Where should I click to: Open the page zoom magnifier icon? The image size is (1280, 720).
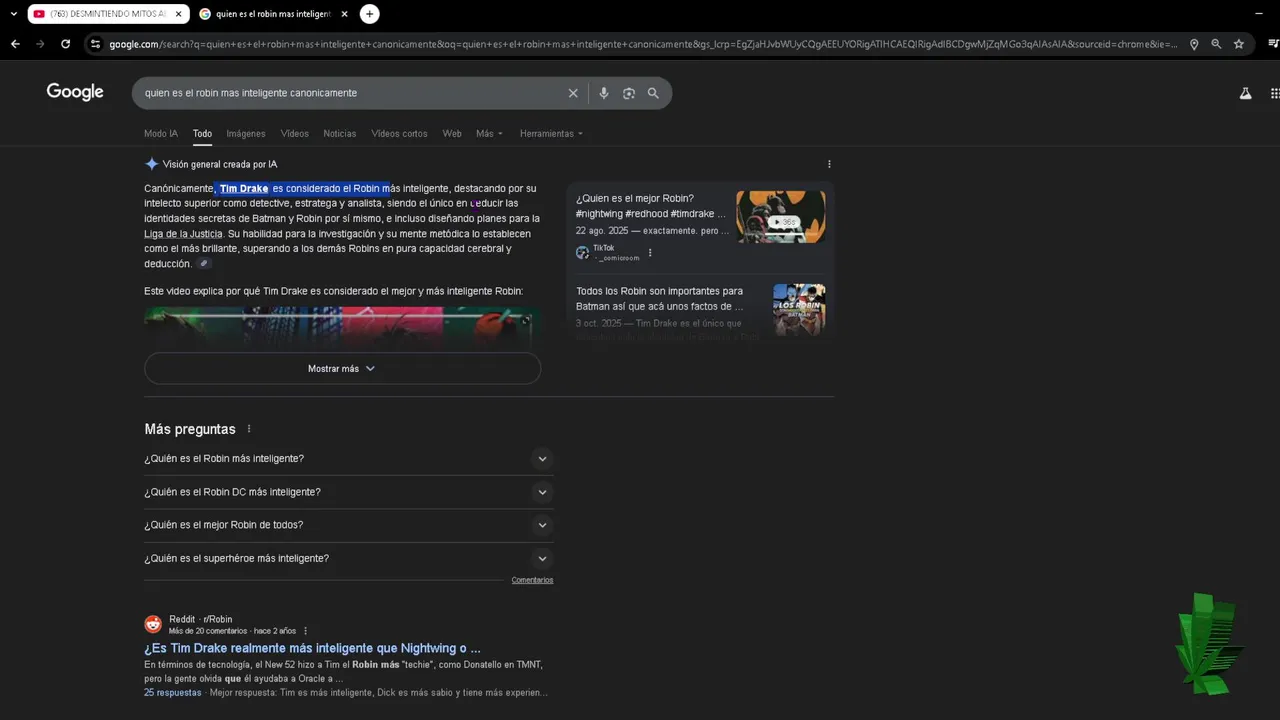pyautogui.click(x=1216, y=44)
